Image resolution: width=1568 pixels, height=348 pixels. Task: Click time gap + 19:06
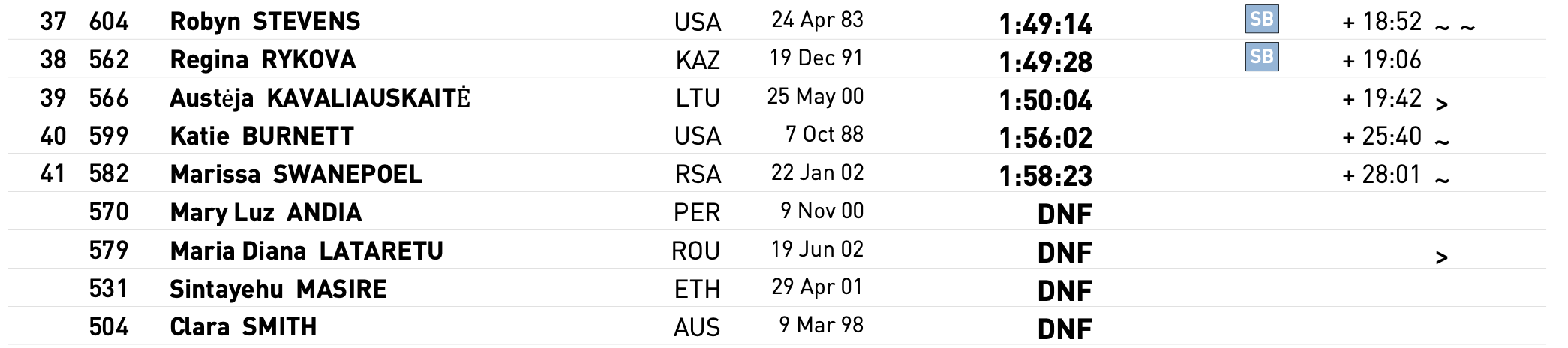coord(1381,60)
